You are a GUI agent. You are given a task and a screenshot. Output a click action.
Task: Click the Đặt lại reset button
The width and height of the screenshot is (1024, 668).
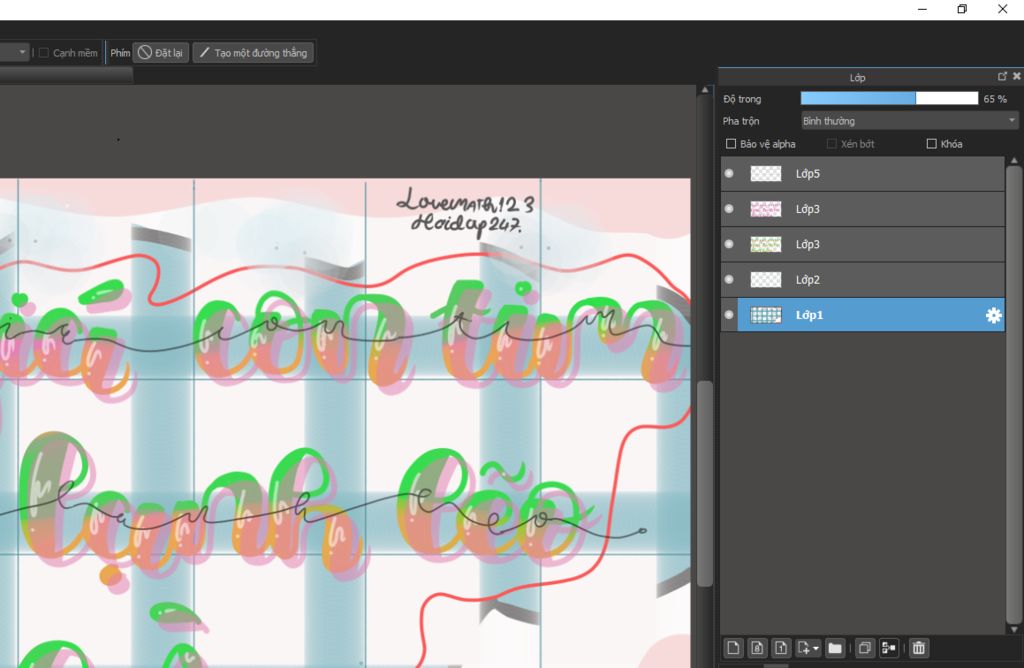[x=160, y=53]
